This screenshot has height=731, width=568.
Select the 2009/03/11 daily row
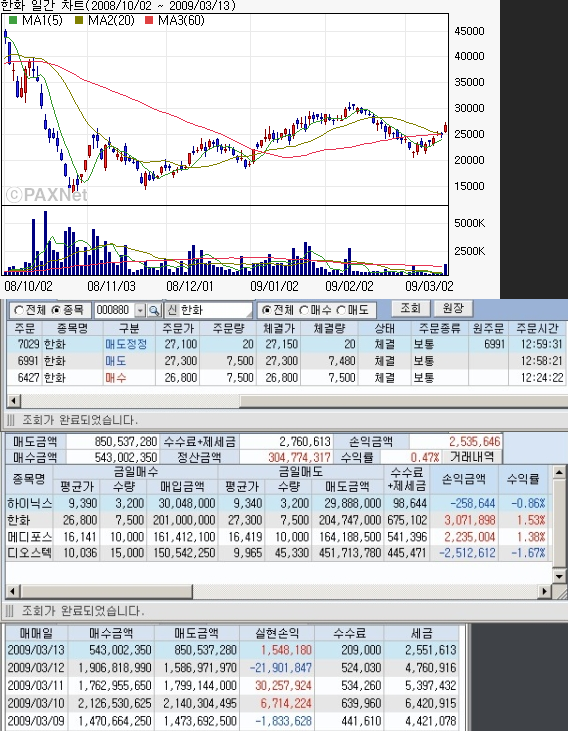(x=233, y=685)
